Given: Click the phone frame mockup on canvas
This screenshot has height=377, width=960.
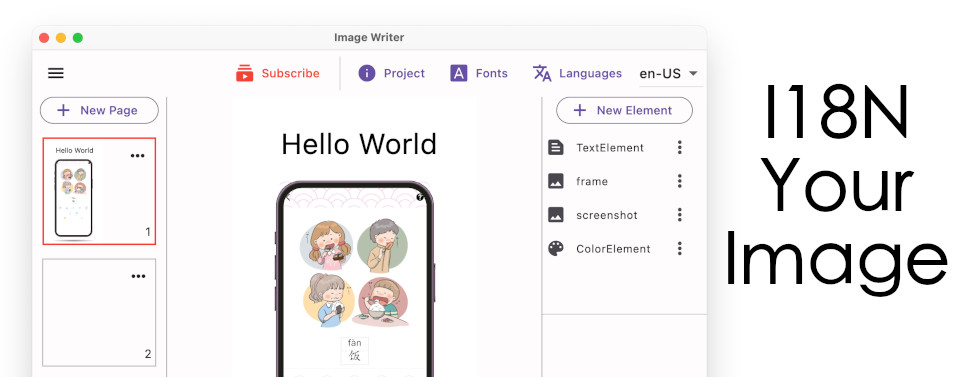Looking at the screenshot, I should tap(355, 278).
